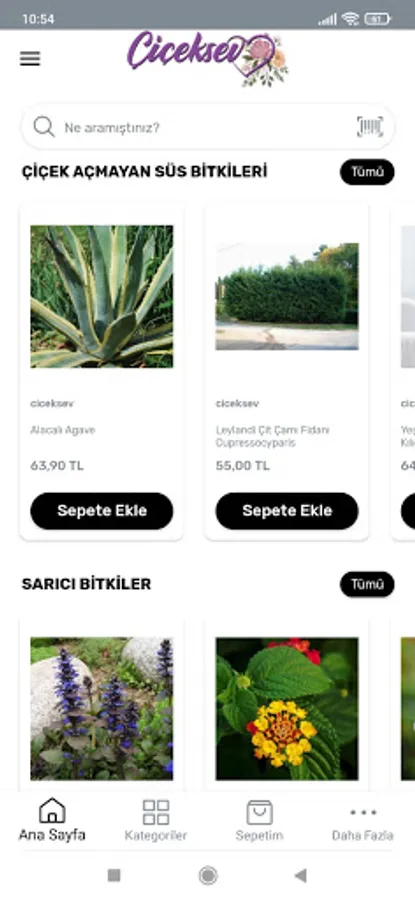Click the Çiçeksev logo
415x900 pixels.
(208, 59)
